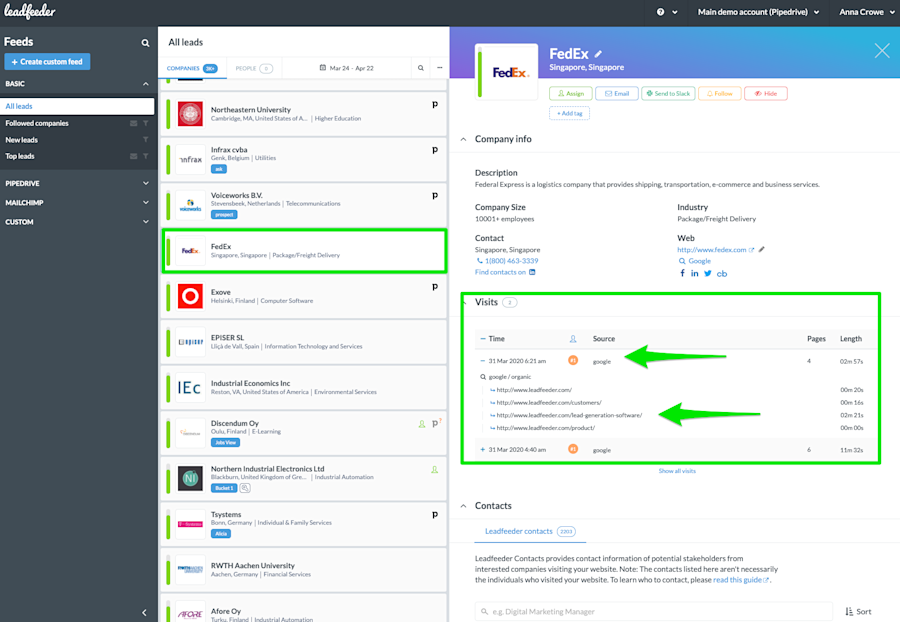Click the lead-generation-software page URL

pos(569,415)
